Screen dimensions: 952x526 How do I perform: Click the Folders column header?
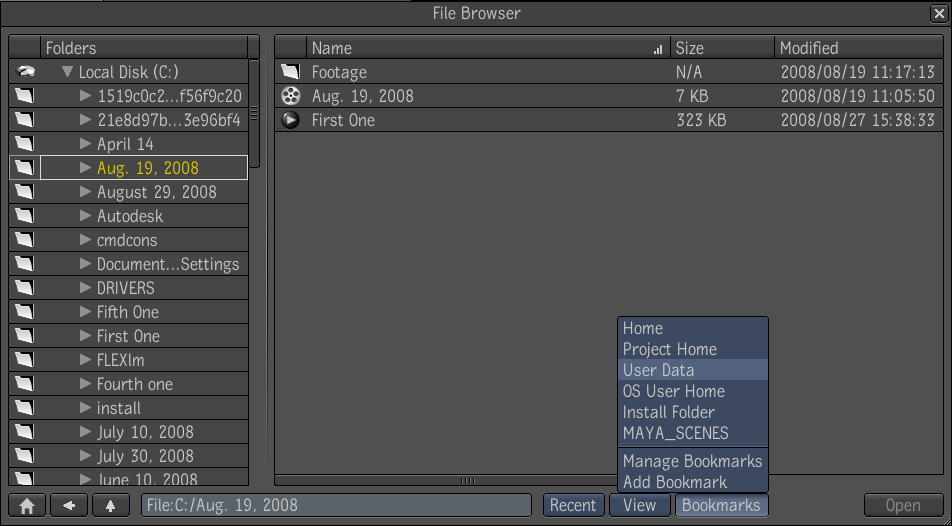144,48
